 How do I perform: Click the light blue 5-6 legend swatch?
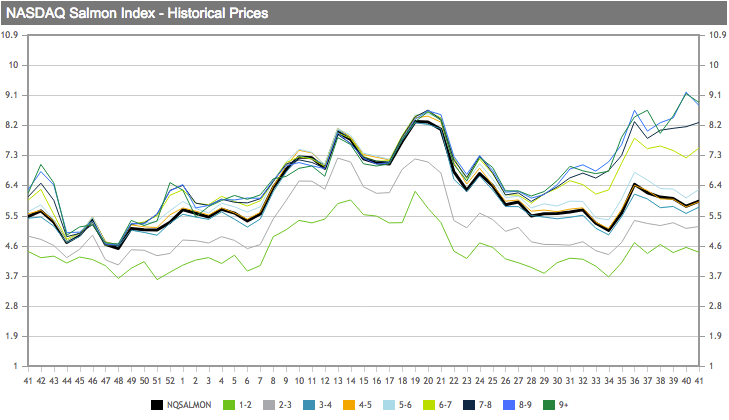tap(389, 405)
